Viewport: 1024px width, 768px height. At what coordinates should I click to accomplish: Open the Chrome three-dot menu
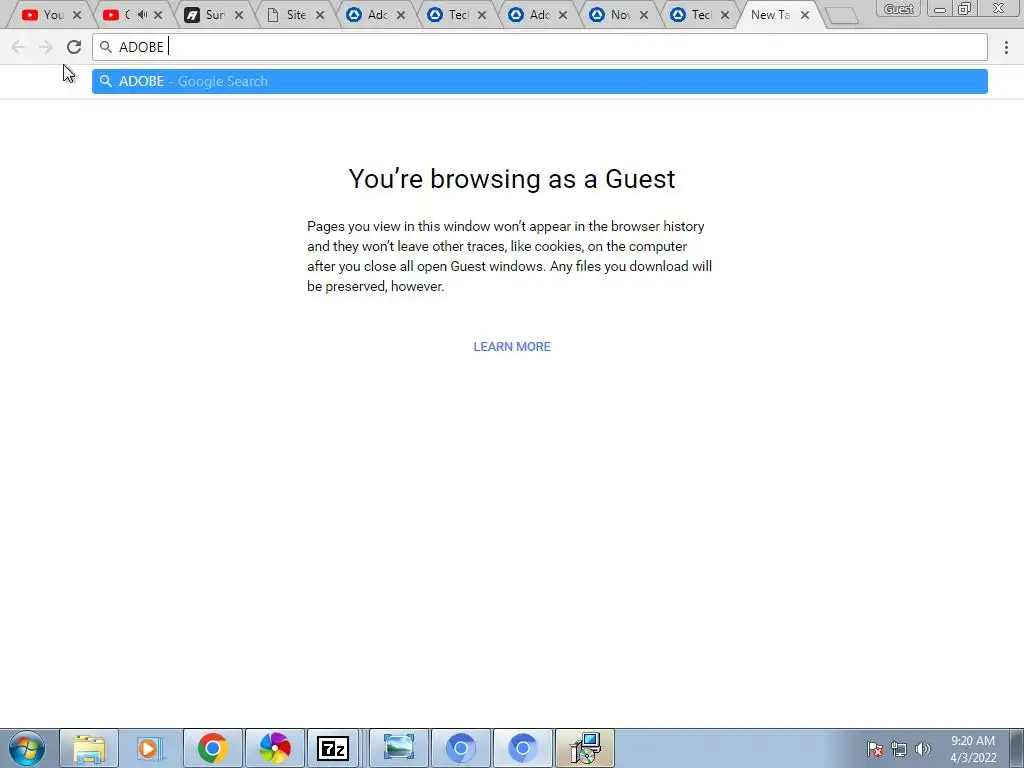coord(1006,47)
